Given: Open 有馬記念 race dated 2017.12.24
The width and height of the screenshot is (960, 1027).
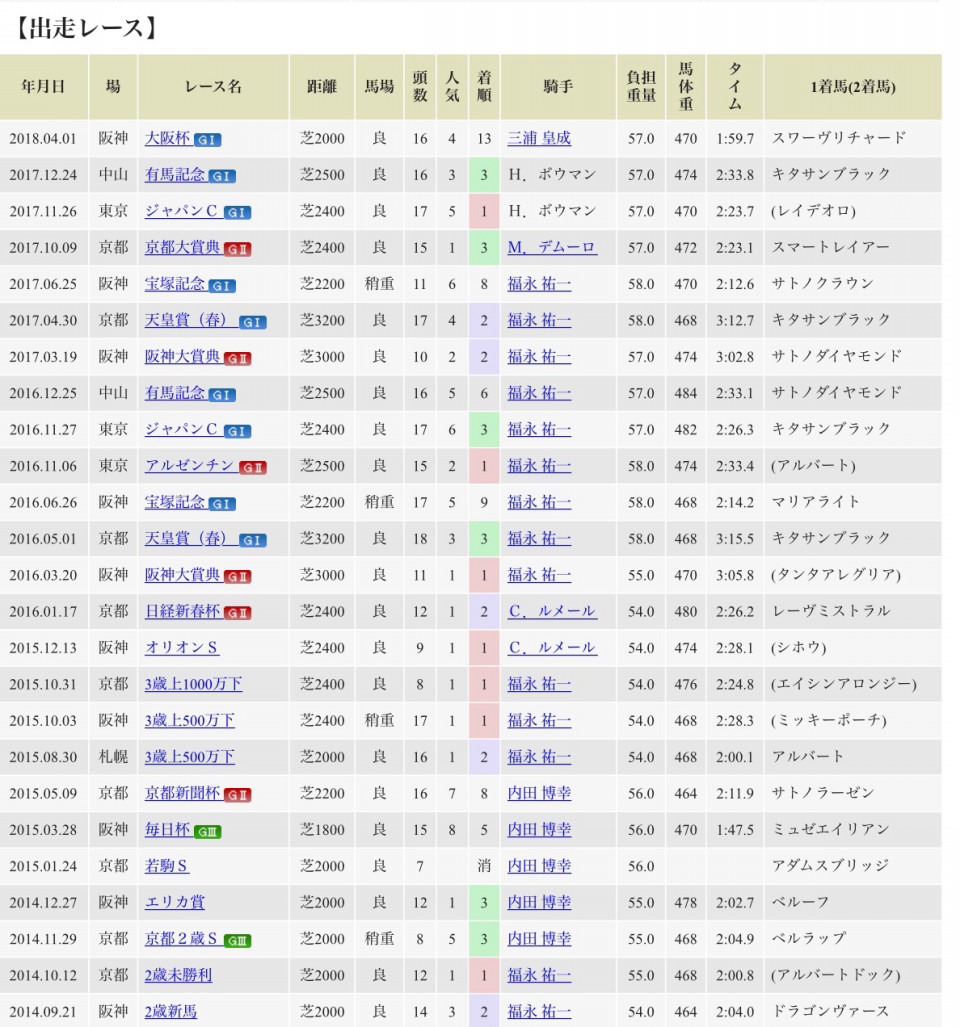Looking at the screenshot, I should [175, 175].
